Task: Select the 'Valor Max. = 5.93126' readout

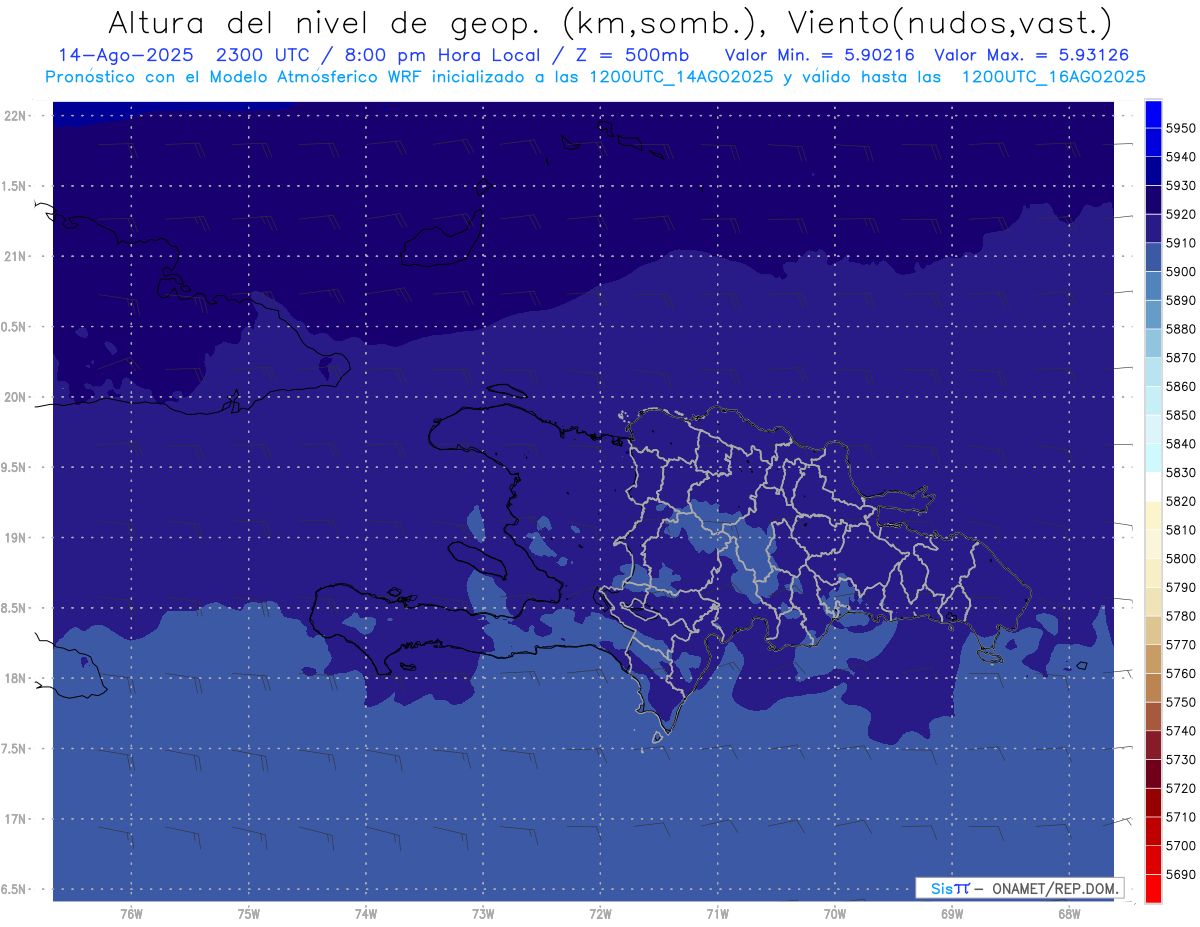Action: (1031, 55)
